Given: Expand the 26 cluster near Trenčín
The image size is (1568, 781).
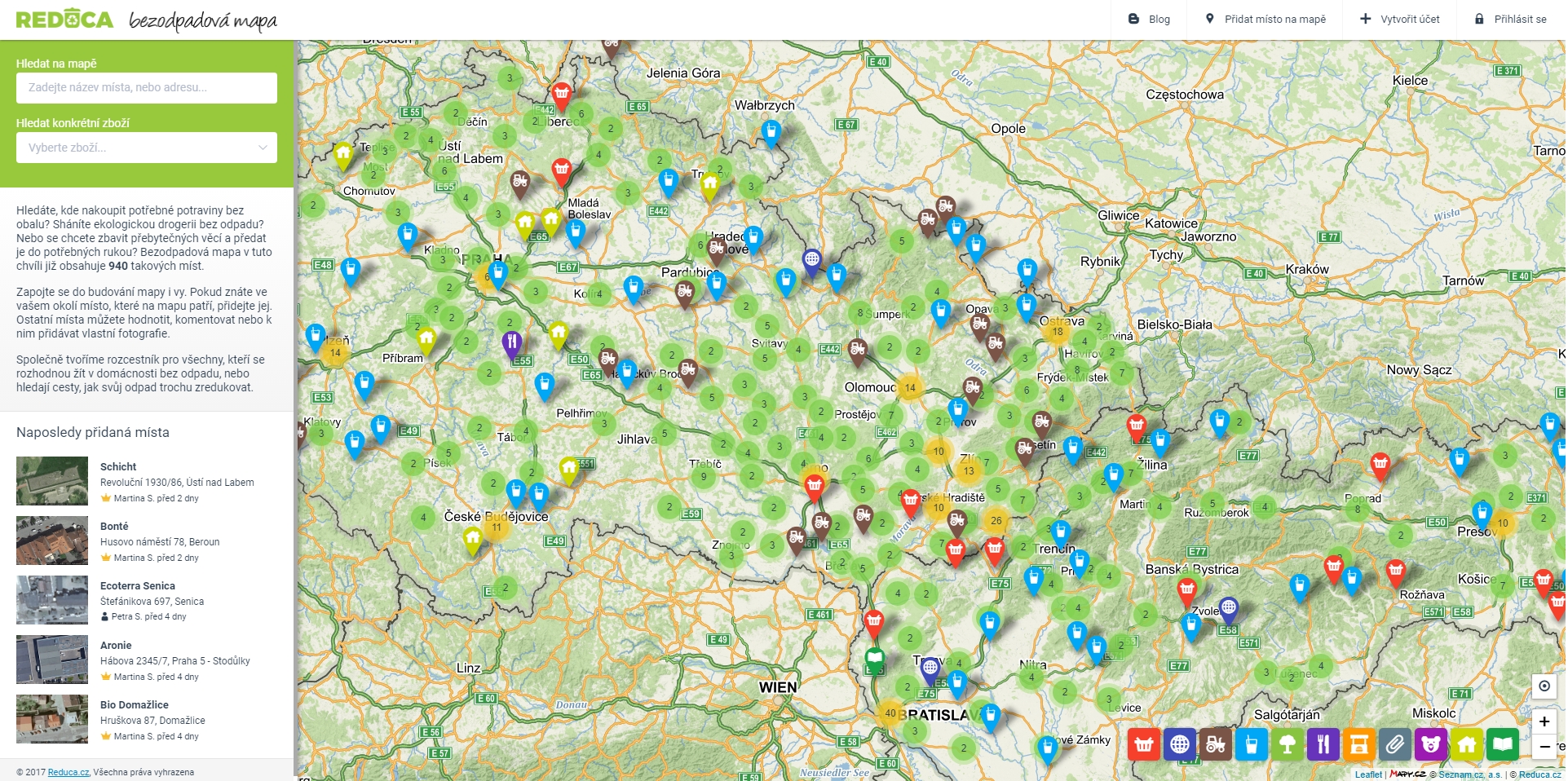Looking at the screenshot, I should (x=996, y=520).
